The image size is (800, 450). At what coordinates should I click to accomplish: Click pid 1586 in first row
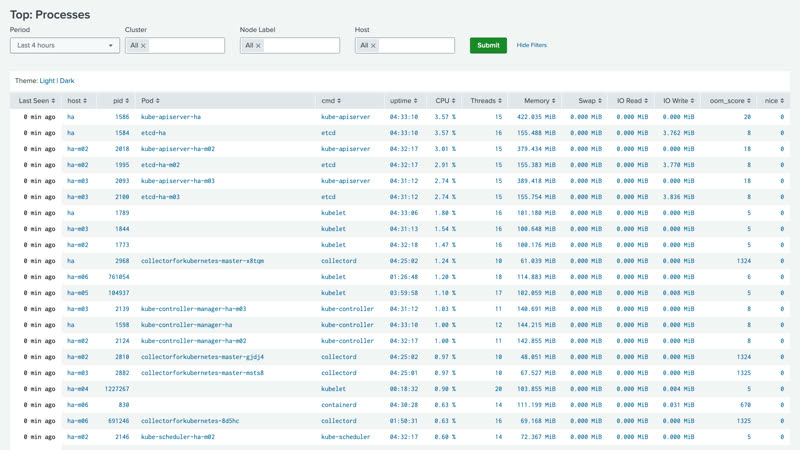122,117
